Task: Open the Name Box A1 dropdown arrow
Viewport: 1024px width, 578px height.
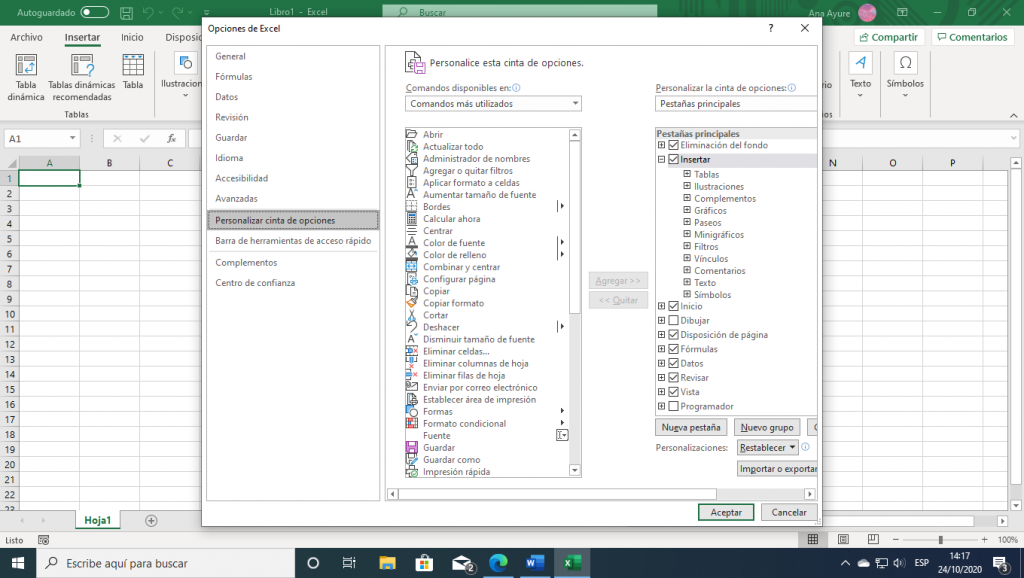Action: point(72,138)
